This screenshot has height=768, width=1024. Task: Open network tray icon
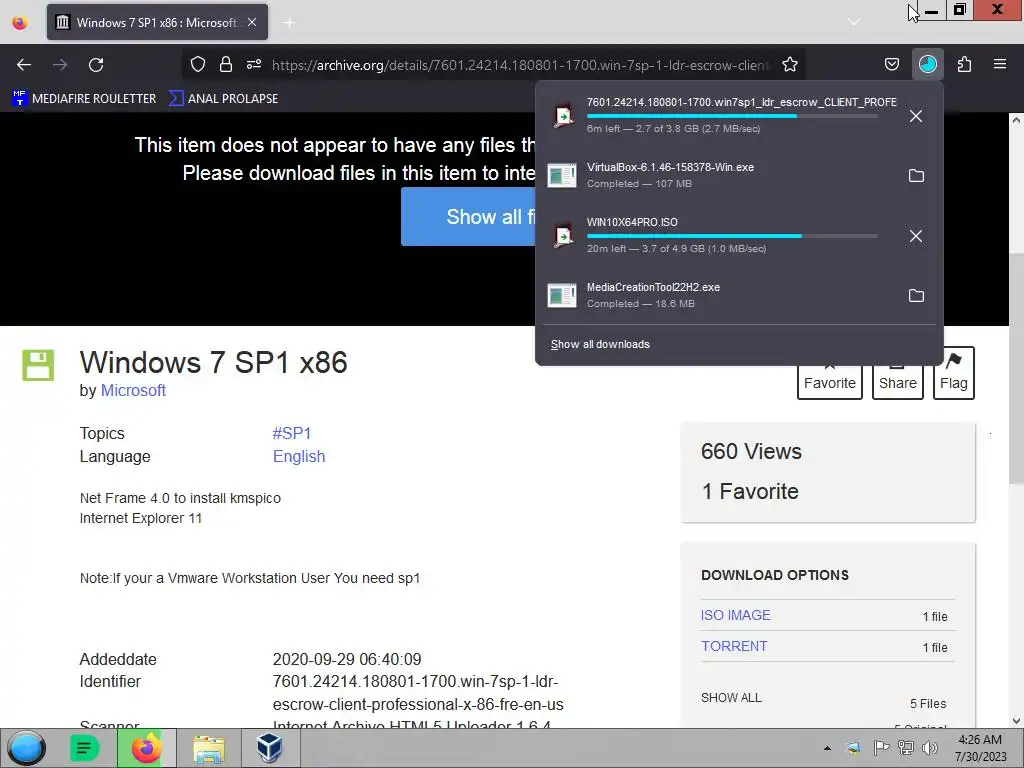pyautogui.click(x=905, y=748)
